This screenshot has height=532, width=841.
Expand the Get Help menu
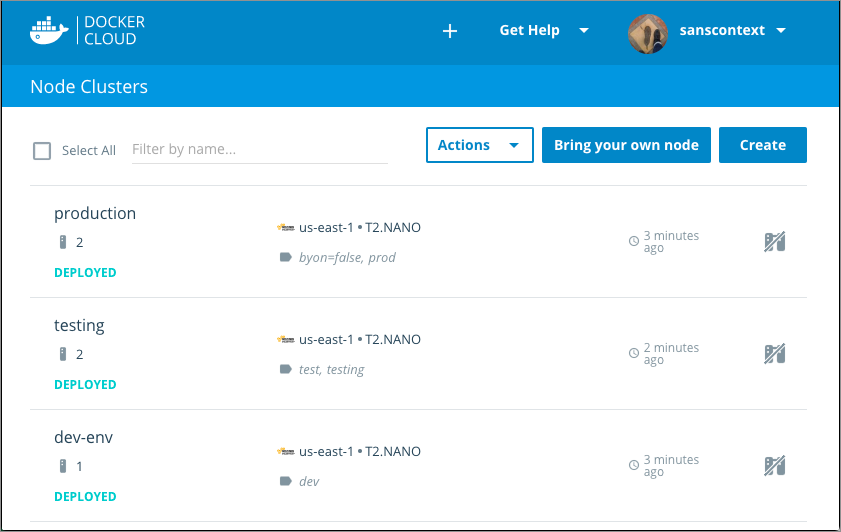click(544, 31)
